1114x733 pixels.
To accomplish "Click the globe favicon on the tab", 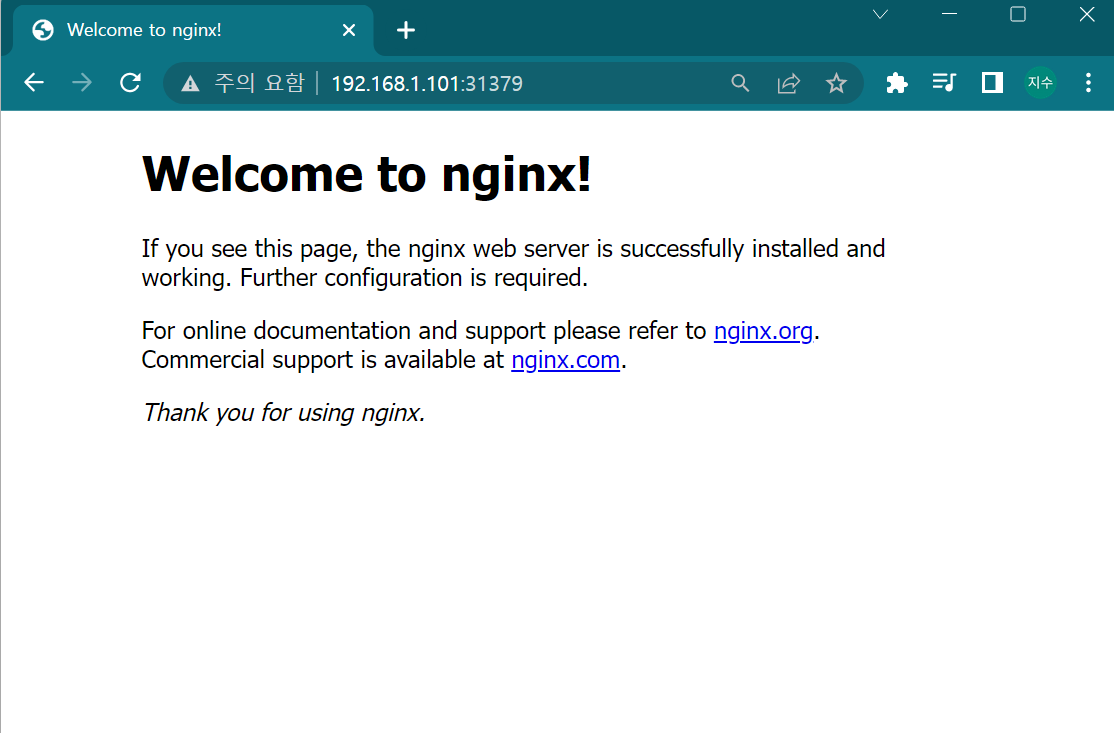I will pyautogui.click(x=43, y=30).
